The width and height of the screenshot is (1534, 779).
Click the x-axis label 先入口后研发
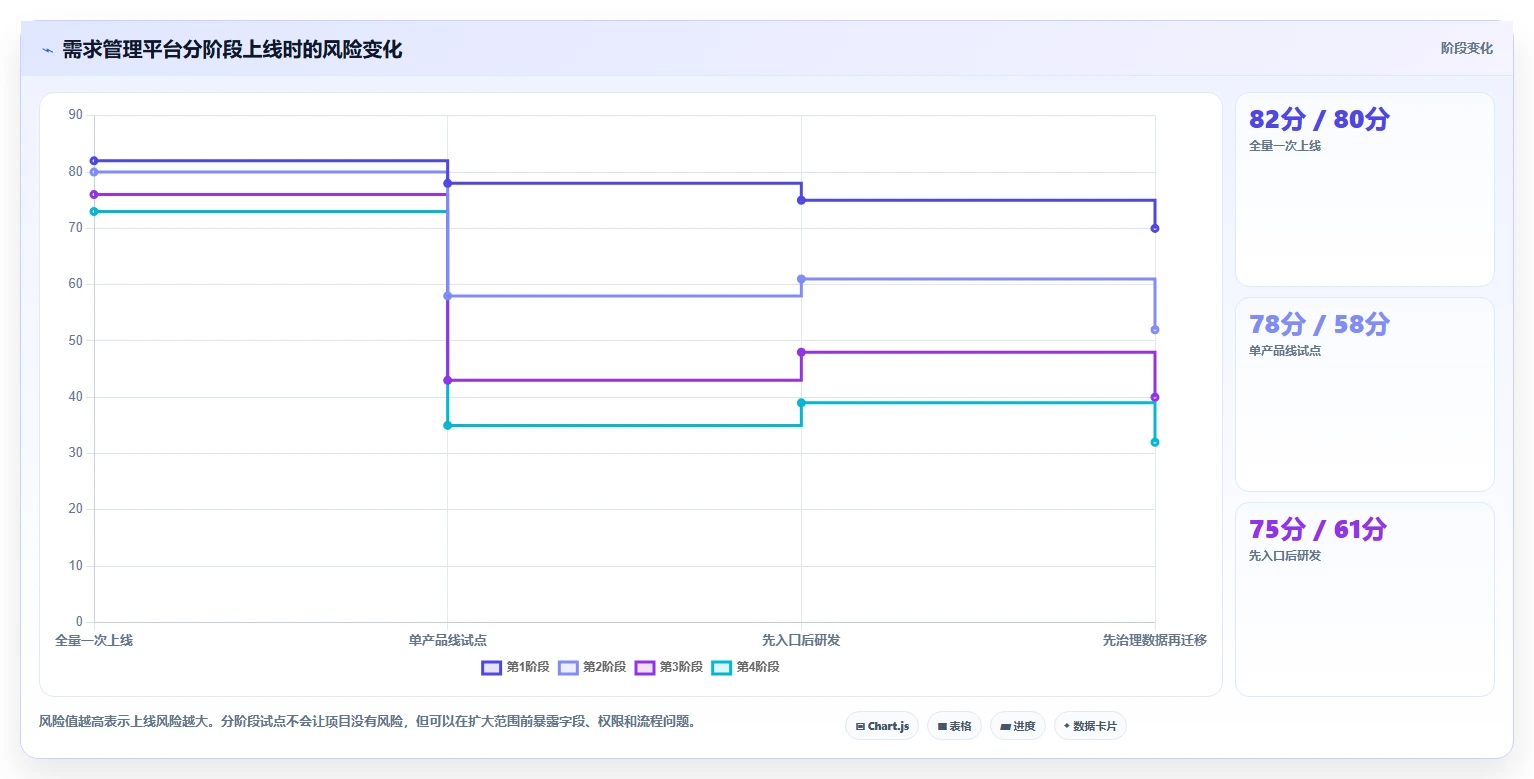pyautogui.click(x=801, y=640)
